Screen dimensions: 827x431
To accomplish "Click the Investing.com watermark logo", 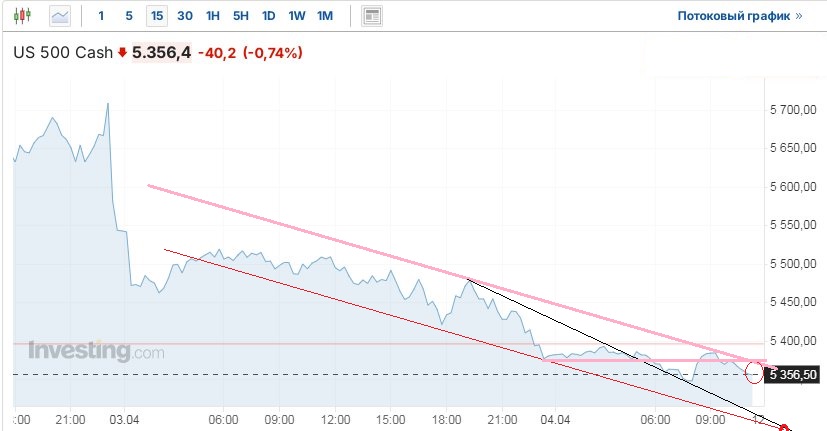I will (96, 351).
